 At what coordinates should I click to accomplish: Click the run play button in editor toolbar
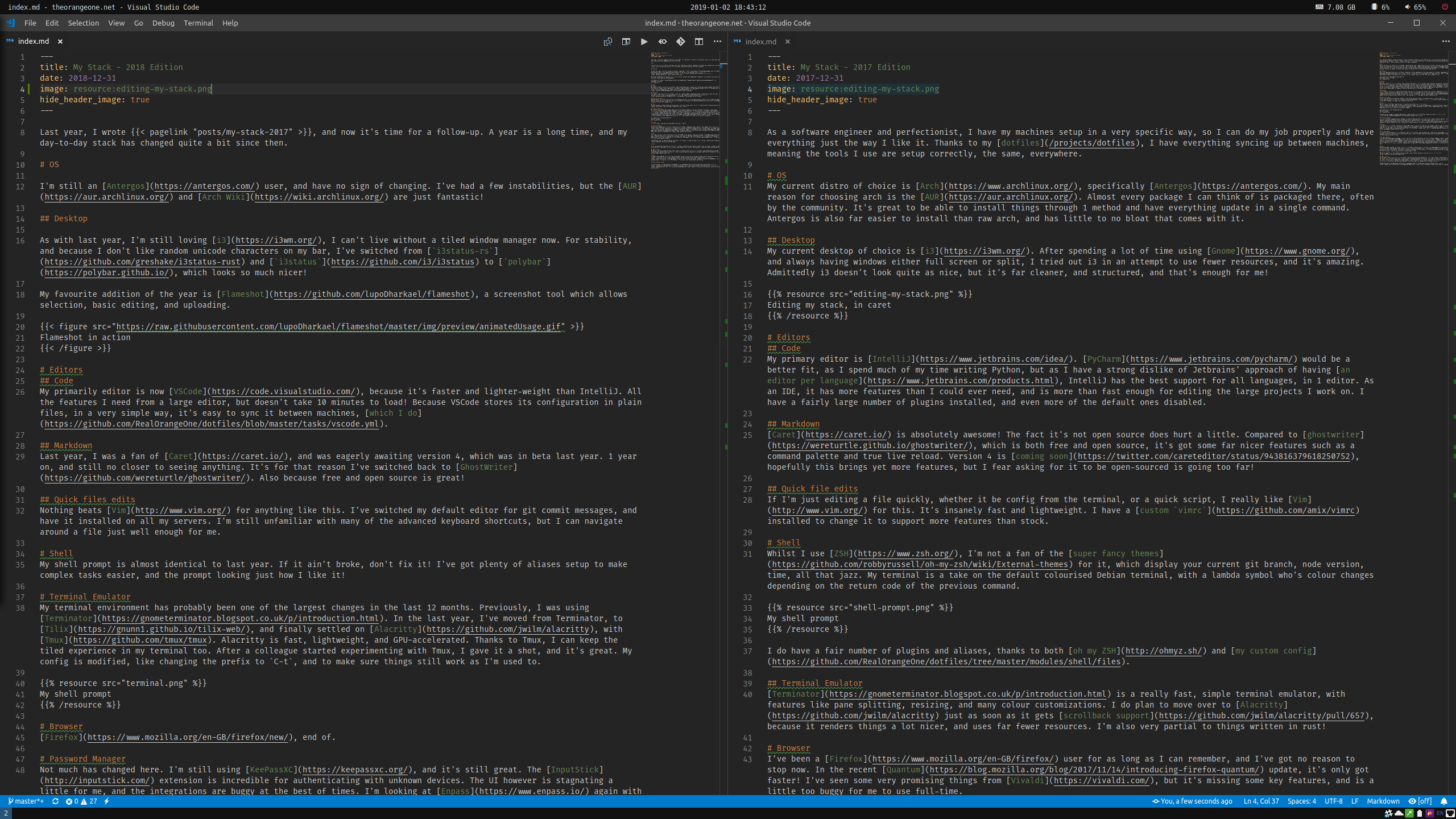[x=644, y=42]
